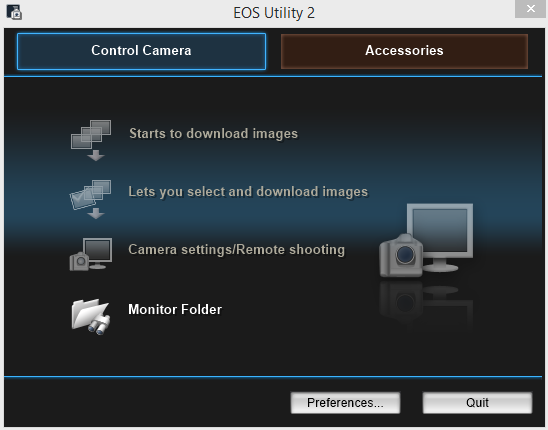
Task: Quit EOS Utility with the Quit button
Action: [477, 402]
